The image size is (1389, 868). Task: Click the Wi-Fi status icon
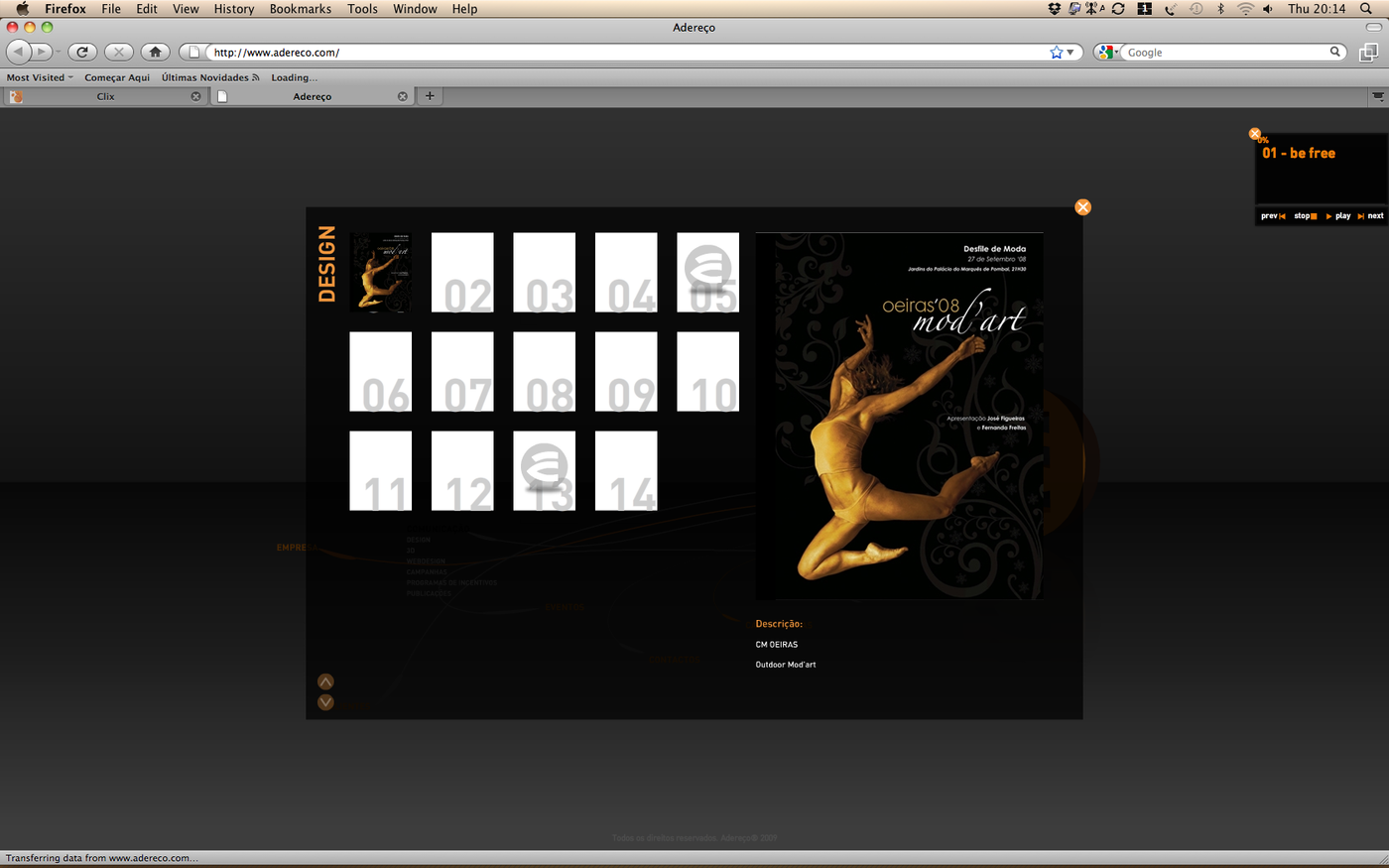coord(1245,9)
